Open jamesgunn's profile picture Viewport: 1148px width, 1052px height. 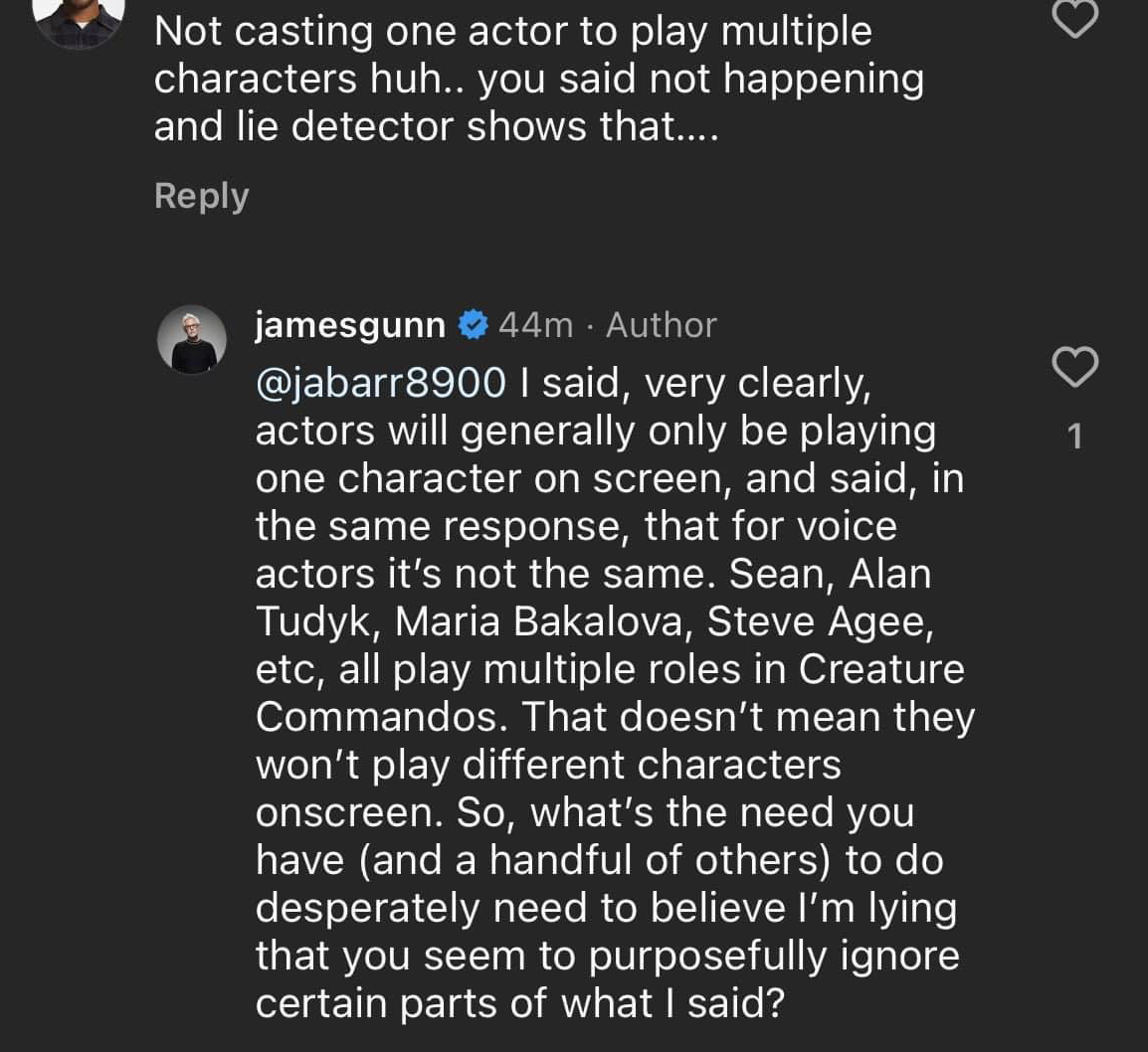point(192,340)
